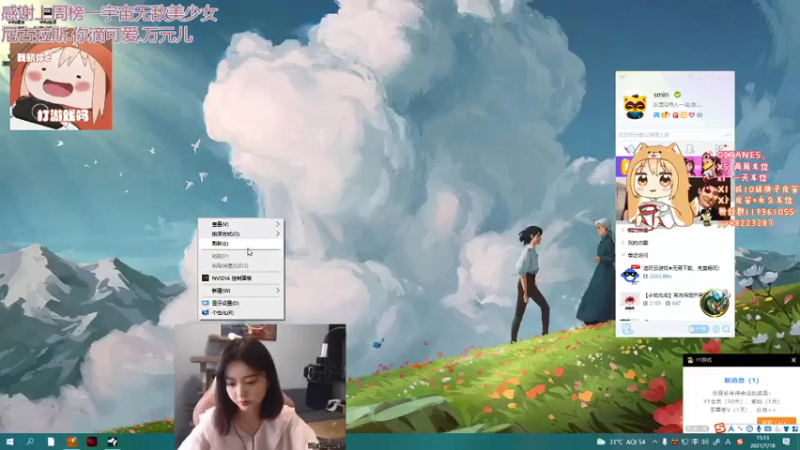Image resolution: width=800 pixels, height=450 pixels.
Task: Choose 显示设置(D) in context menu
Action: 241,303
